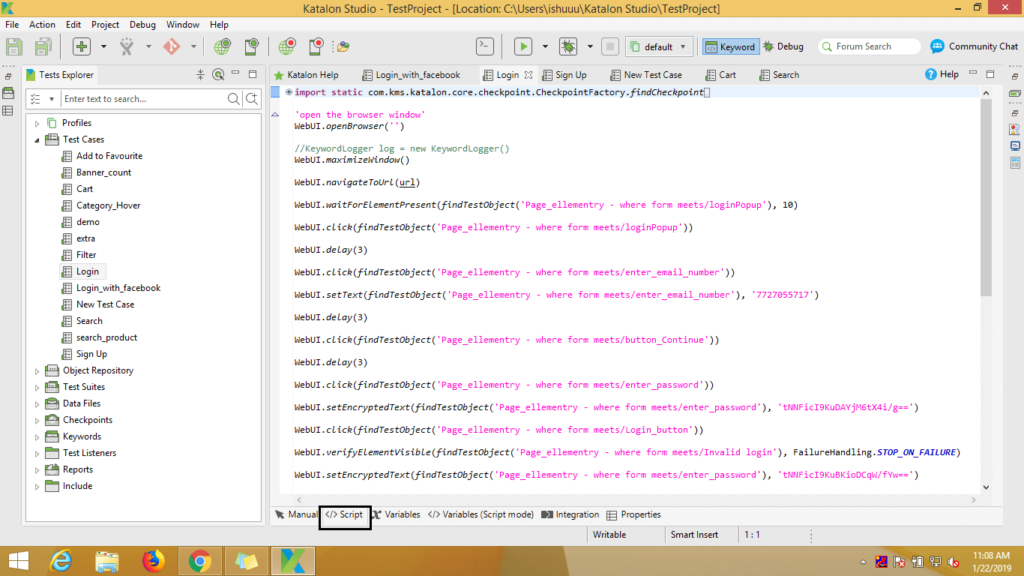Collapse the Test Cases folder

(x=37, y=140)
